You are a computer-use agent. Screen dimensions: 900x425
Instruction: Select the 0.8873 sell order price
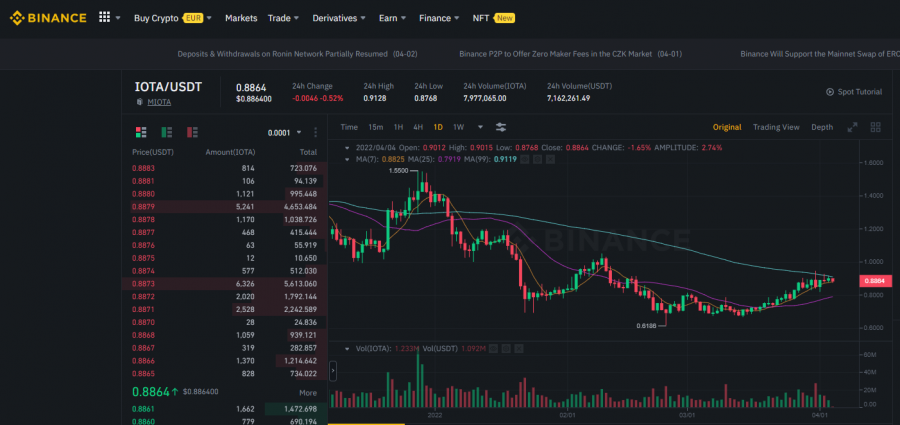[143, 284]
